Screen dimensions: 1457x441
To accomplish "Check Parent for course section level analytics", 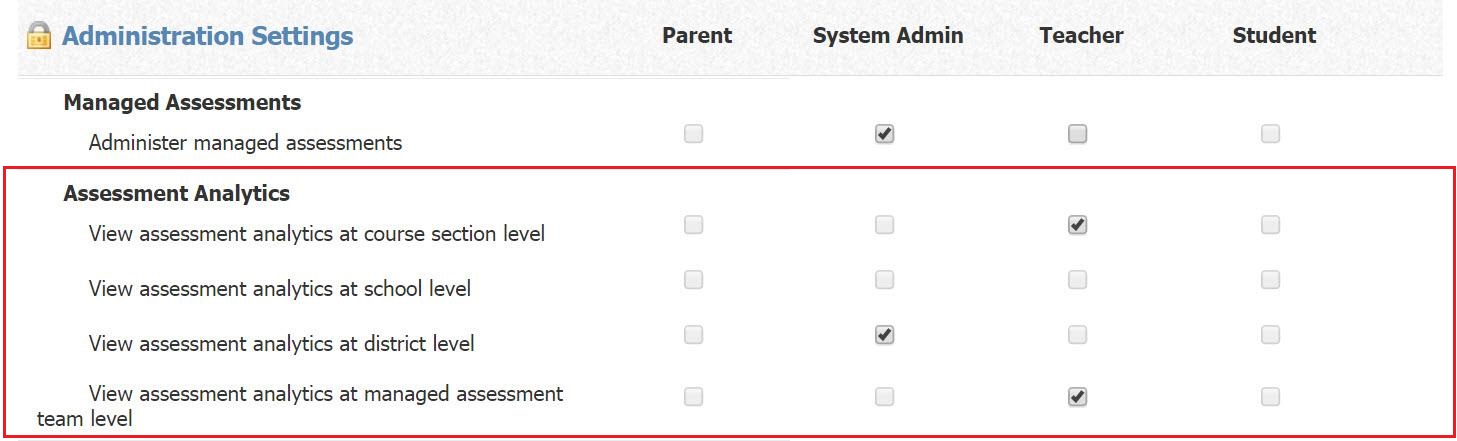I will click(x=693, y=225).
